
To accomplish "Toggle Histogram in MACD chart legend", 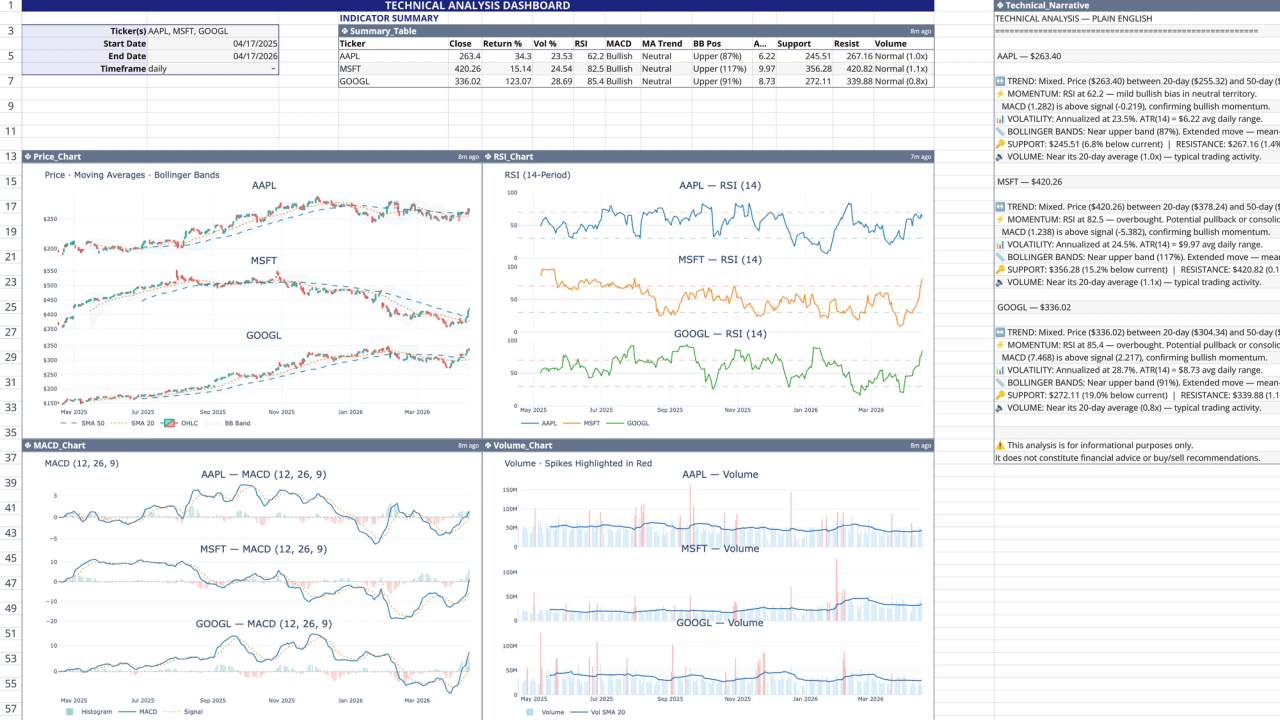I will [89, 711].
